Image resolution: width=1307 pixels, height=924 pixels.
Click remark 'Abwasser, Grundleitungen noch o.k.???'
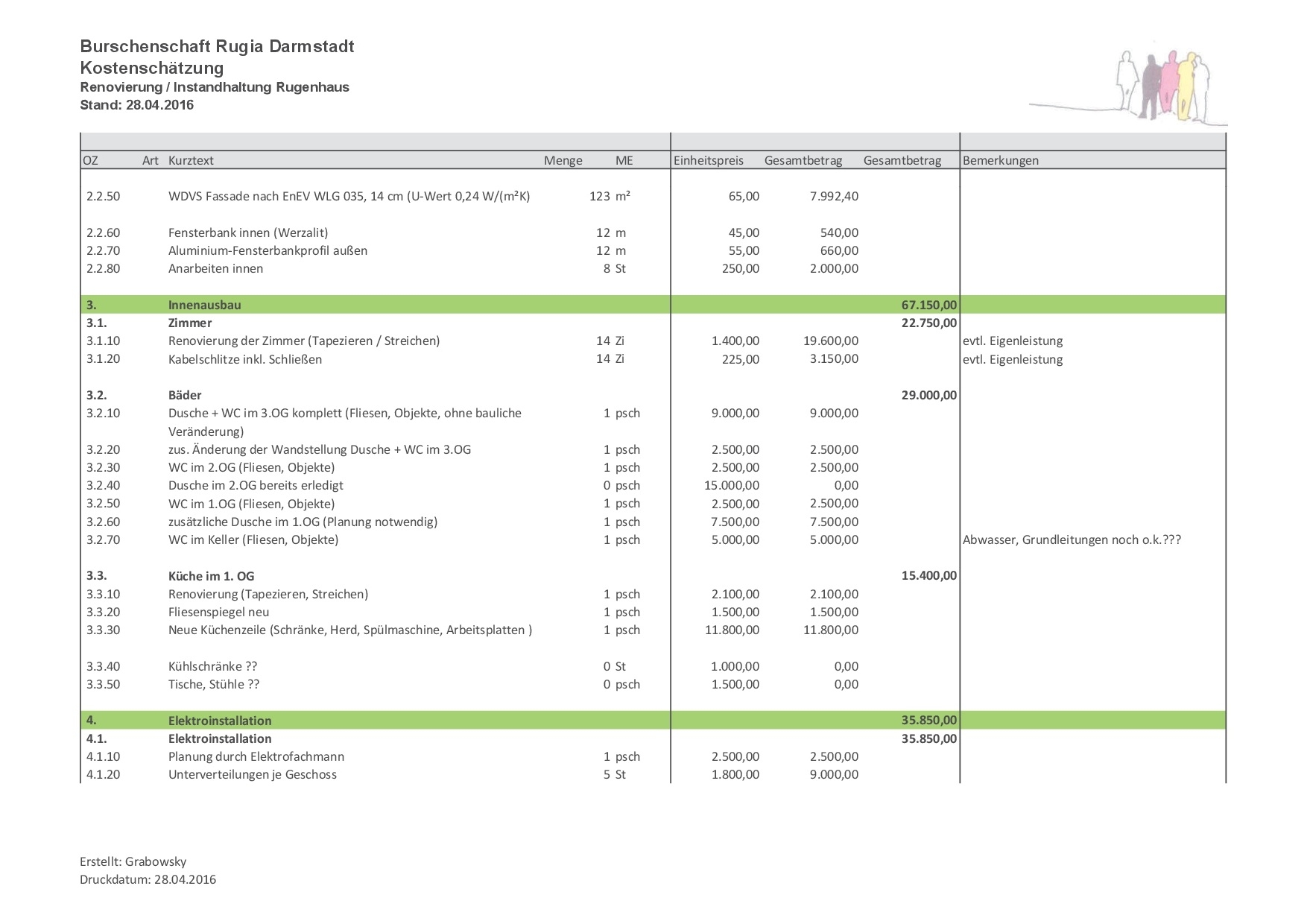pos(1072,540)
